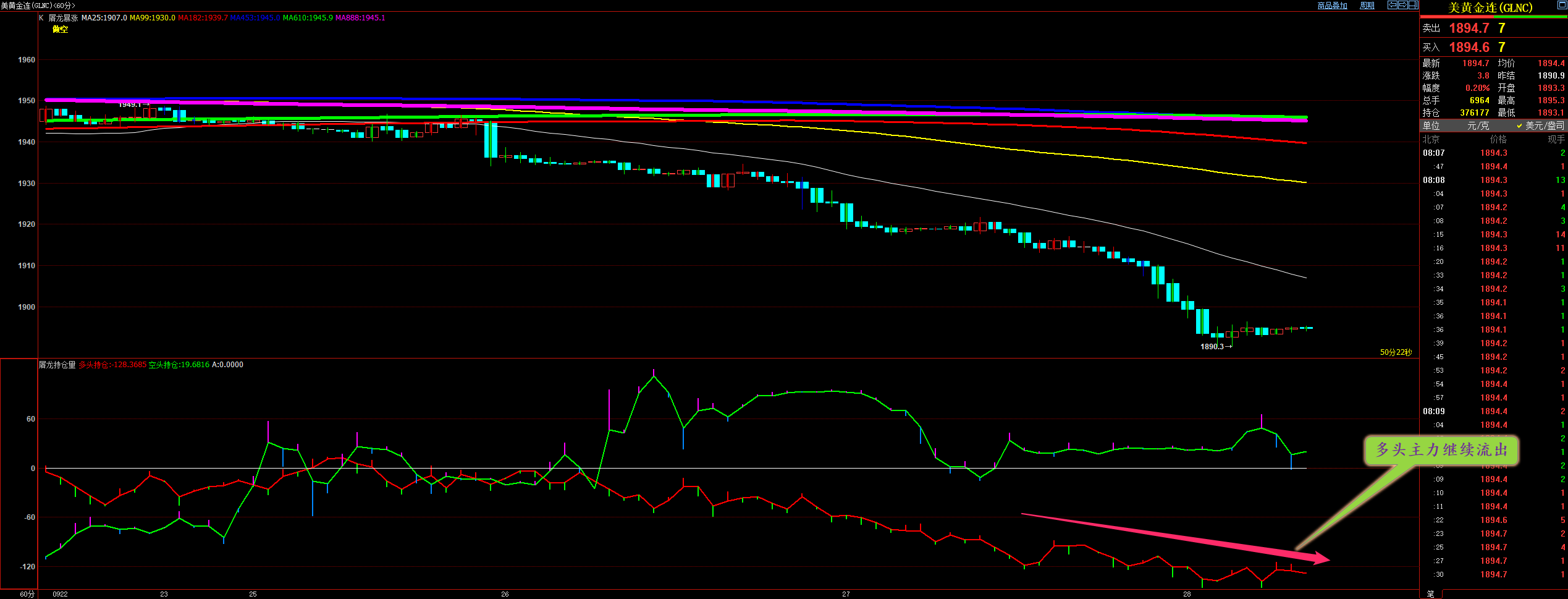Click the 1949.1 high price marker

pos(130,105)
